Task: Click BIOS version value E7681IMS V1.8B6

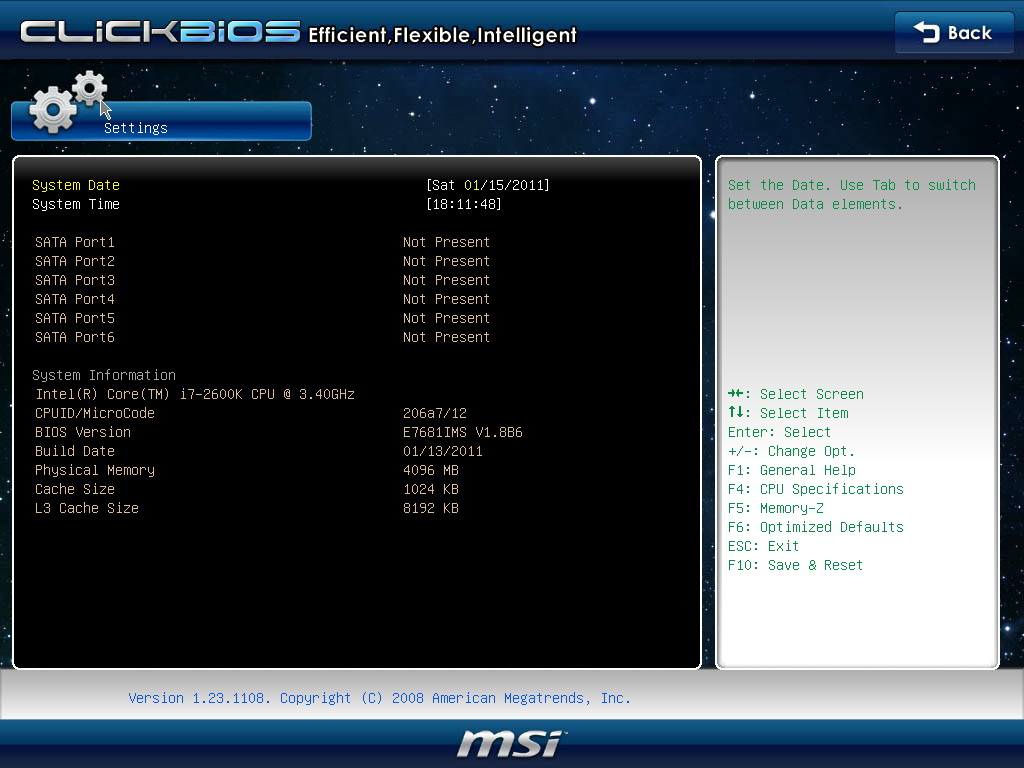Action: tap(462, 432)
